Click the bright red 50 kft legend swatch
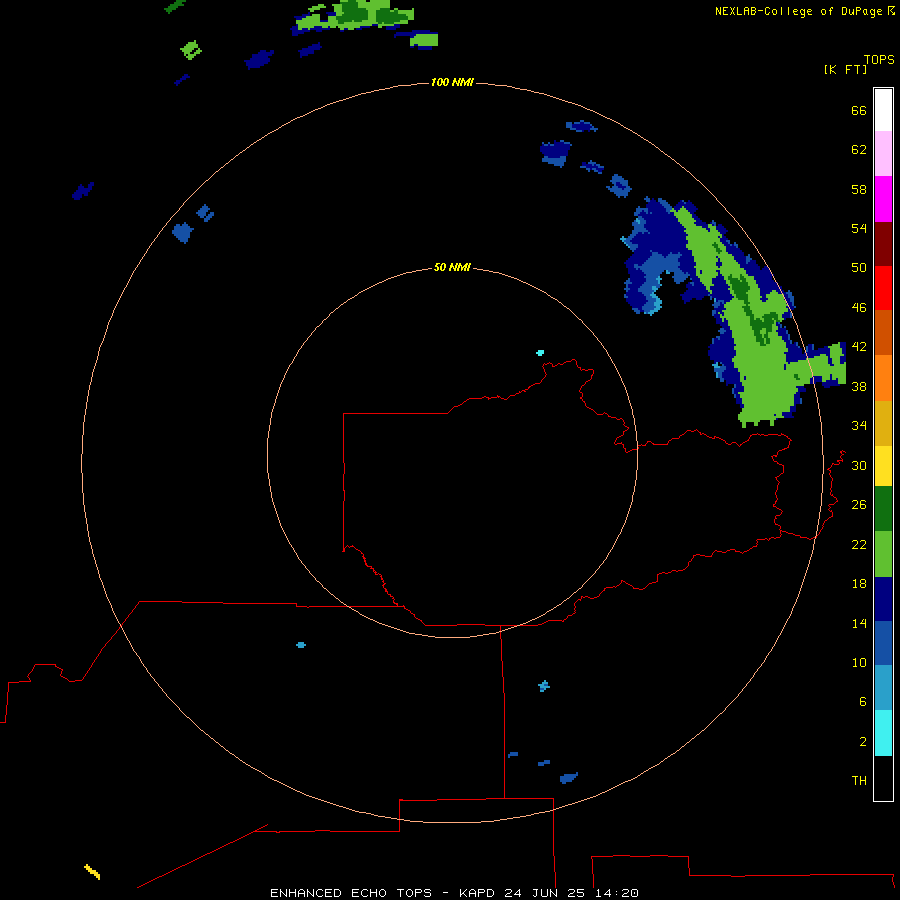 click(883, 288)
